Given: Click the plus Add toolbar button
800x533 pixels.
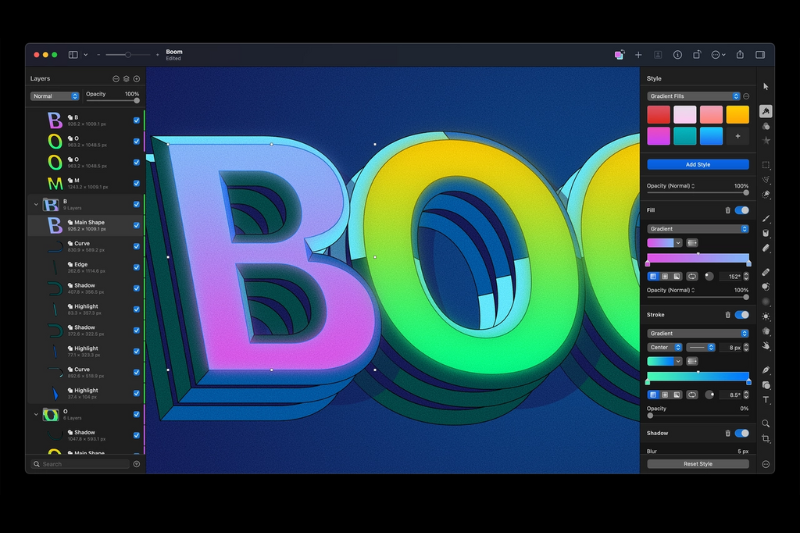Looking at the screenshot, I should pos(638,55).
